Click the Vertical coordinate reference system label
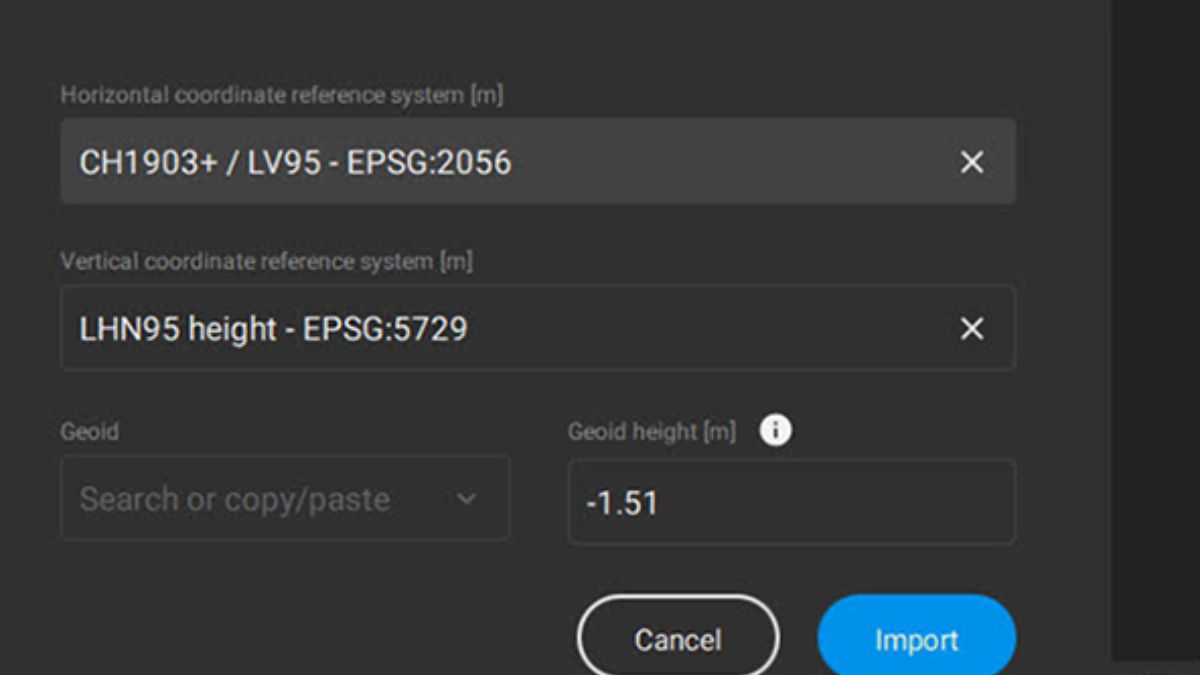This screenshot has height=675, width=1200. coord(266,262)
